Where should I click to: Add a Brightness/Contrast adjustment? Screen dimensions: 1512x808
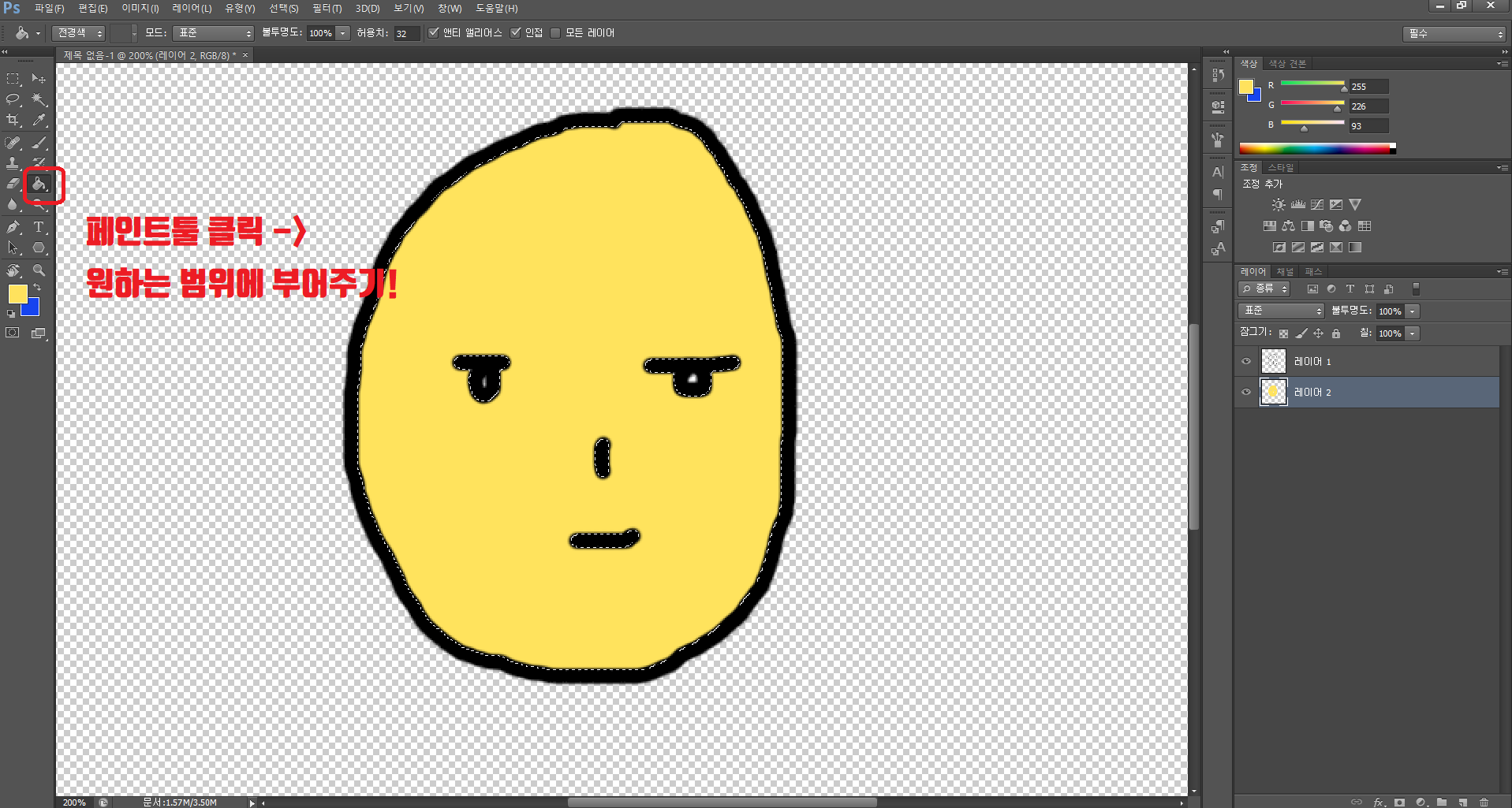1279,204
